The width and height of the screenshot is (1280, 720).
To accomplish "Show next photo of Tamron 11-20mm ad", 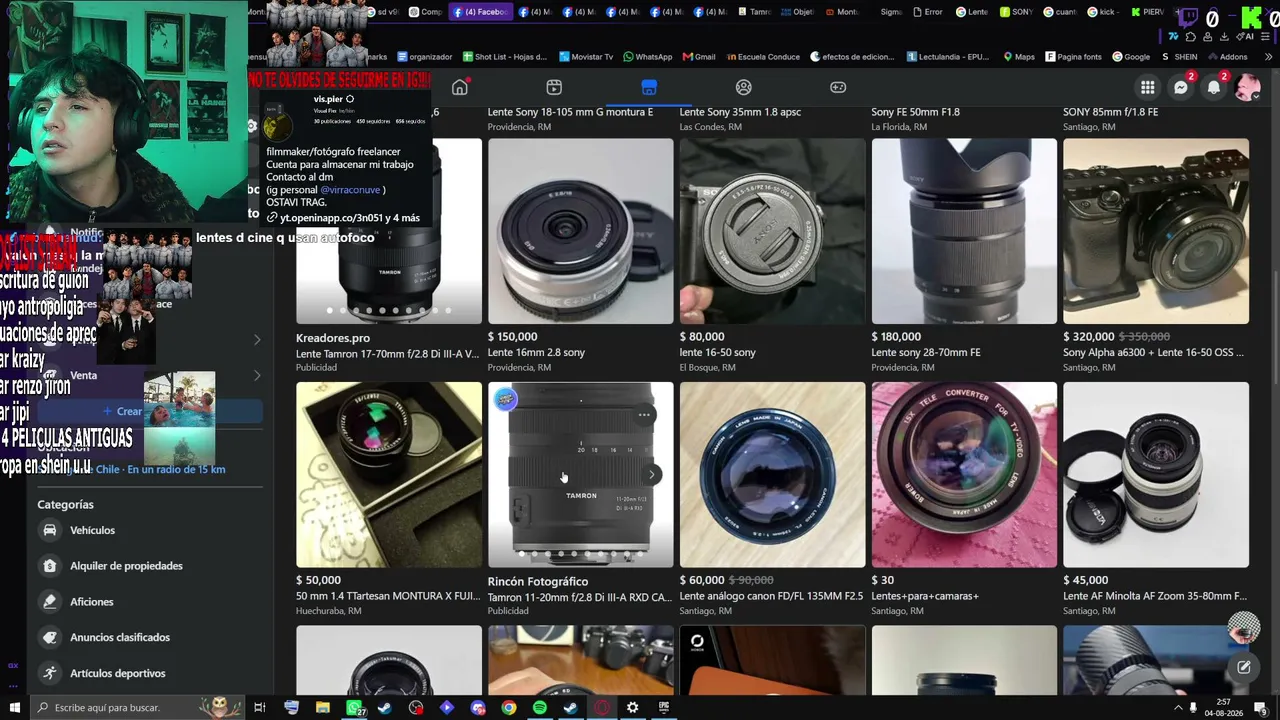I will 651,475.
